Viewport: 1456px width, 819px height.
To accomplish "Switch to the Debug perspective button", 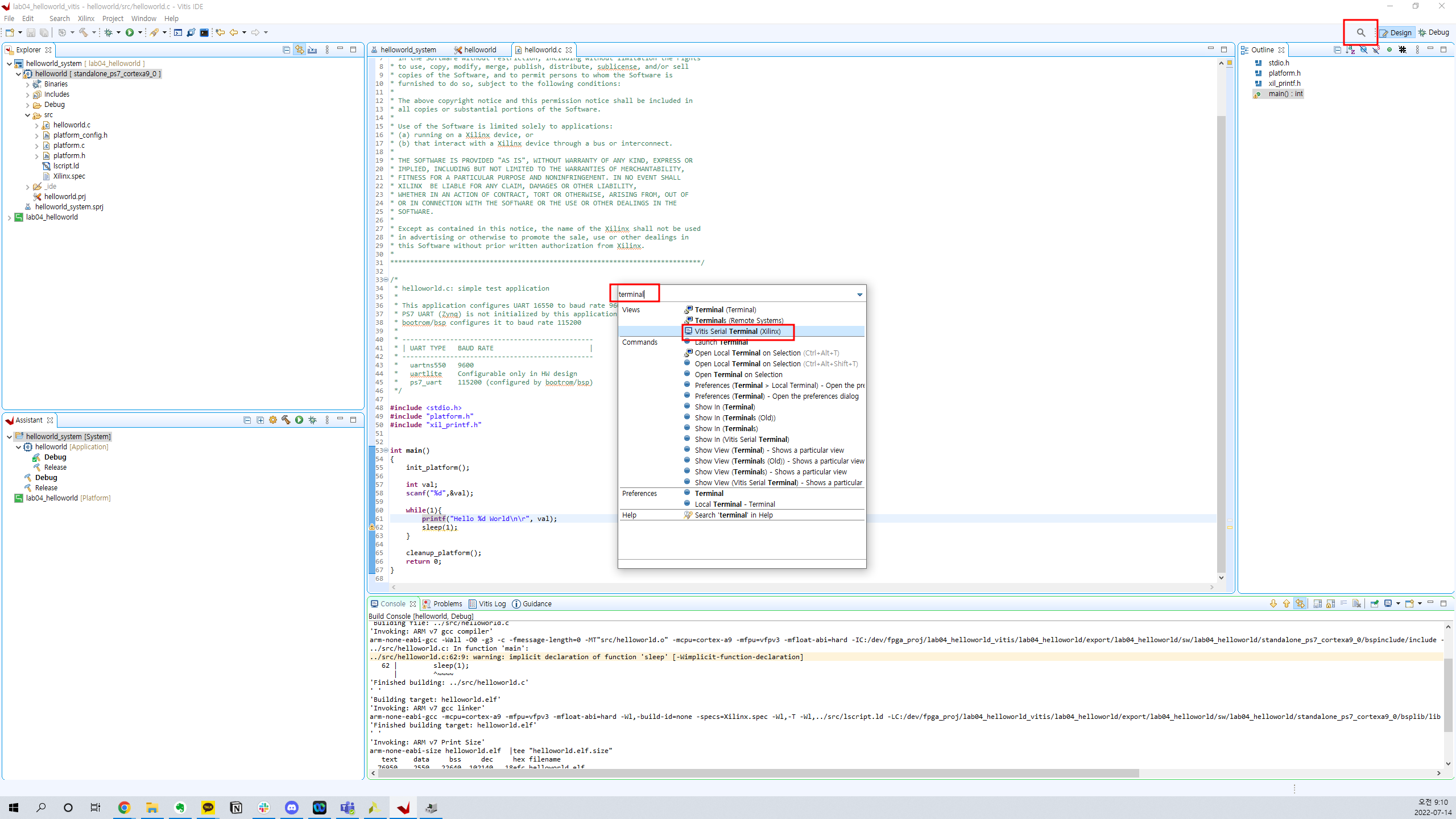I will pos(1433,32).
